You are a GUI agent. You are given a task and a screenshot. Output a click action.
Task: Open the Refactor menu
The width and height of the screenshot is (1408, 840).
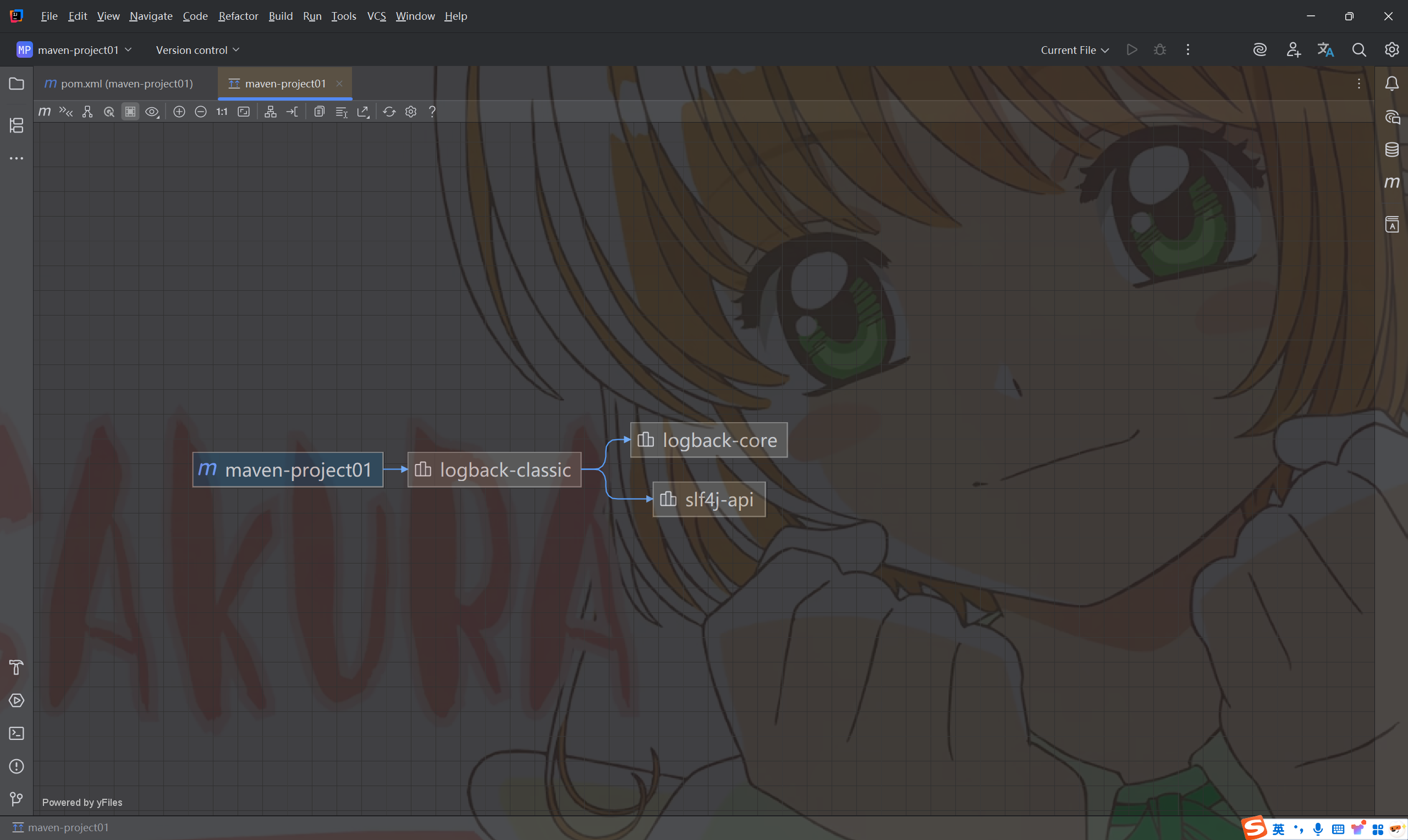pos(238,16)
